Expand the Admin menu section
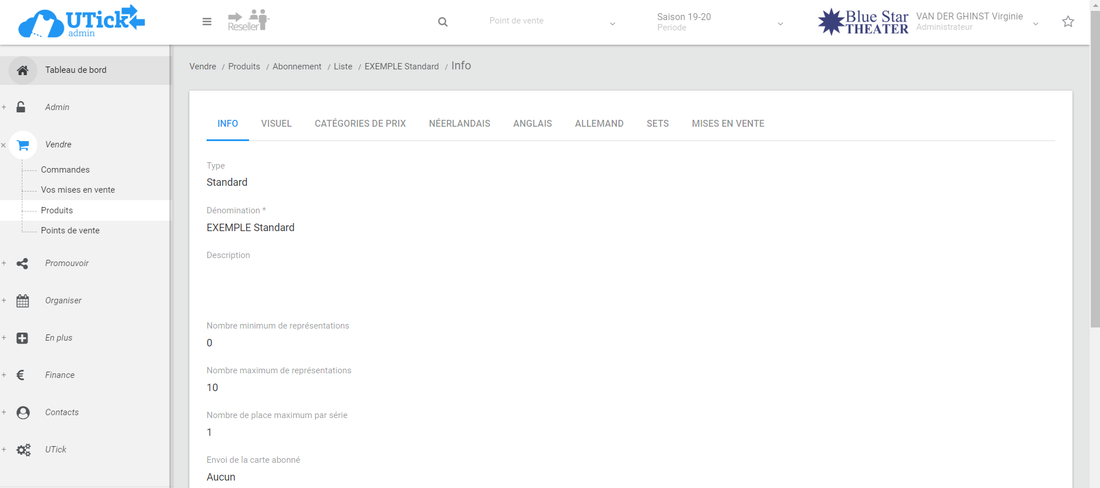The image size is (1100, 488). pos(4,107)
